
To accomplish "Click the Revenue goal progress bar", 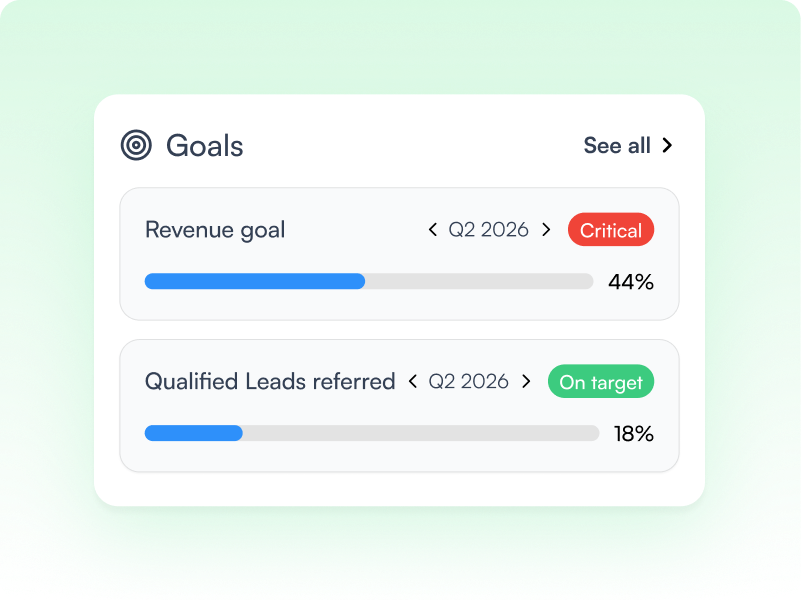I will click(x=369, y=281).
